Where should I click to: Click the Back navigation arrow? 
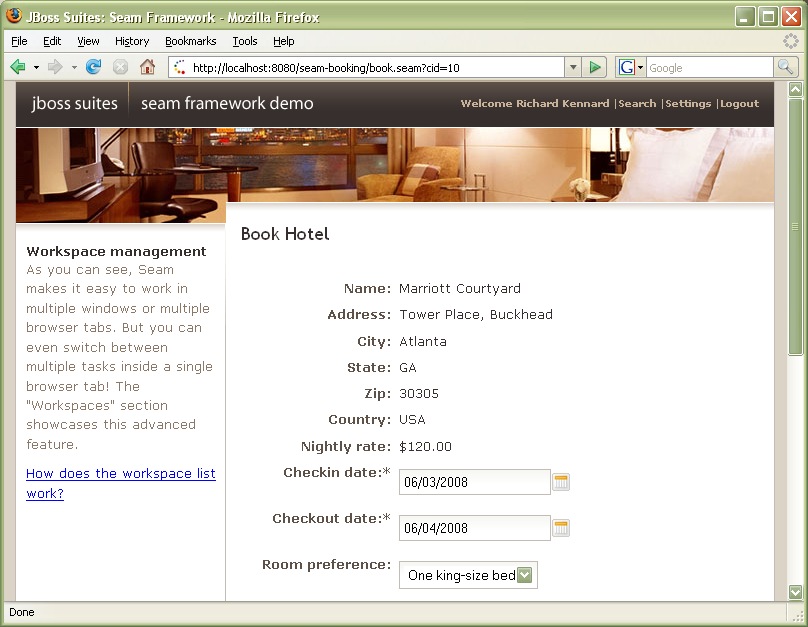tap(18, 67)
